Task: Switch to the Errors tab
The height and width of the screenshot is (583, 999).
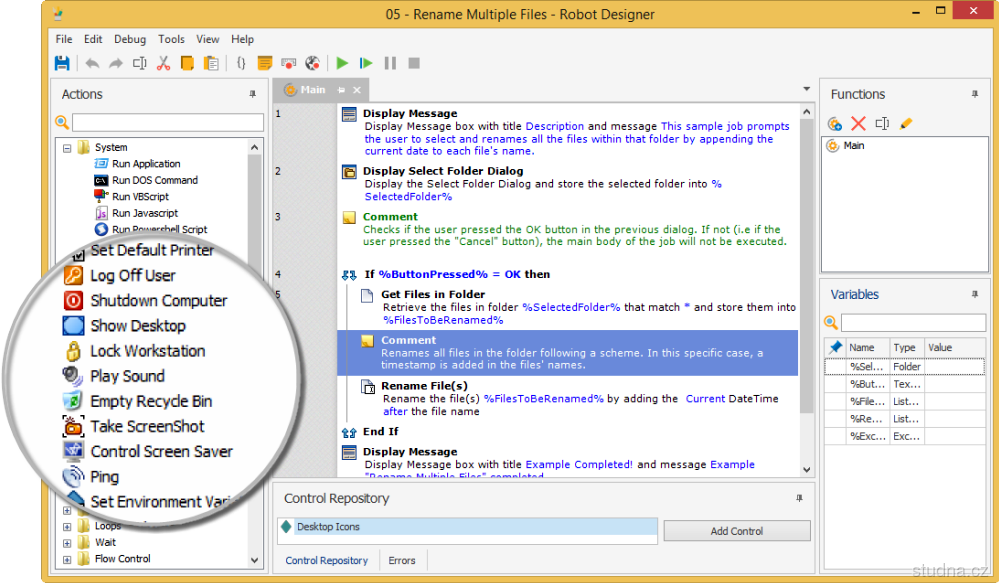Action: [402, 561]
